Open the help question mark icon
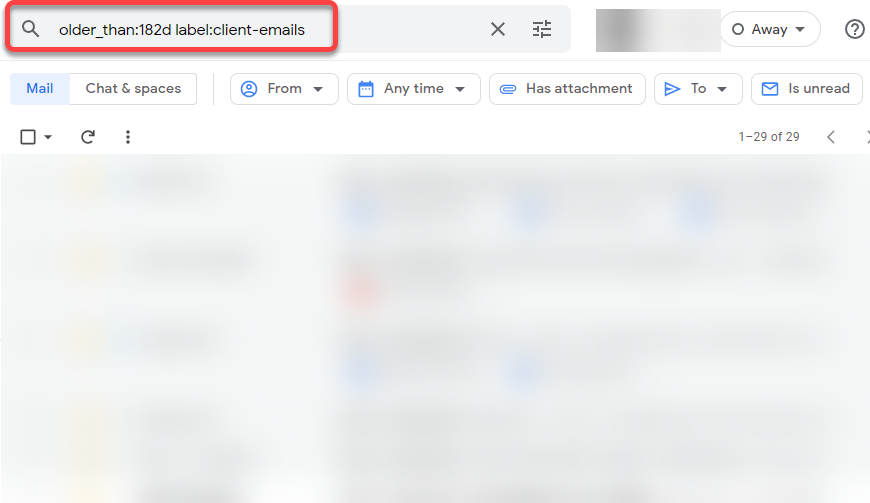 (854, 29)
